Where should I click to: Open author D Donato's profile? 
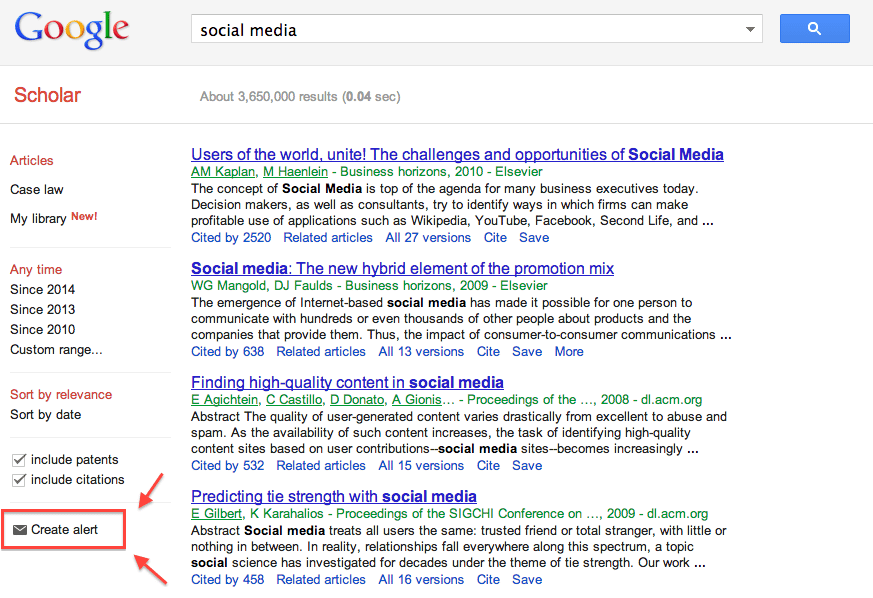[357, 400]
